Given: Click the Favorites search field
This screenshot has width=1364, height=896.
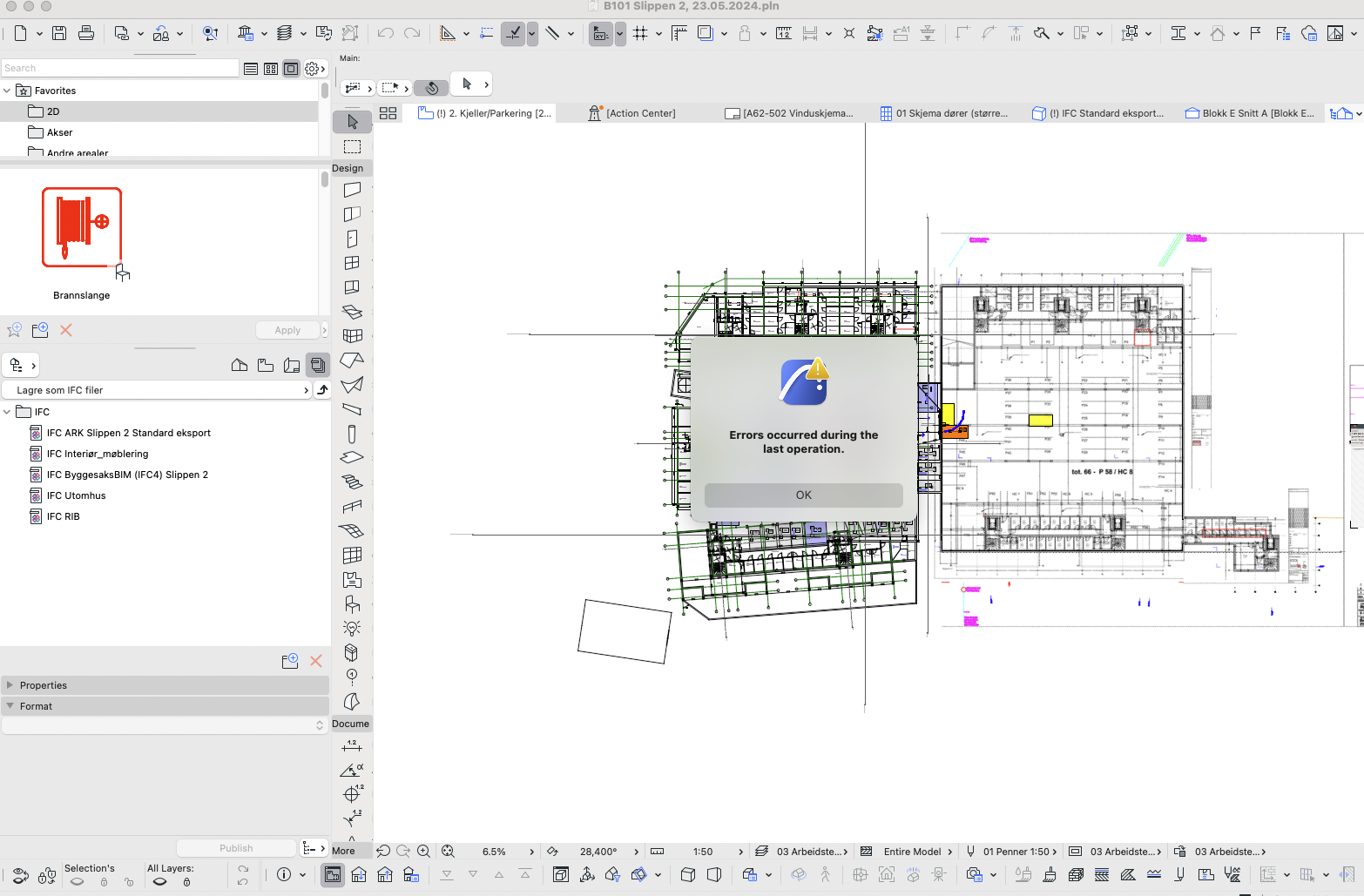Looking at the screenshot, I should 119,68.
